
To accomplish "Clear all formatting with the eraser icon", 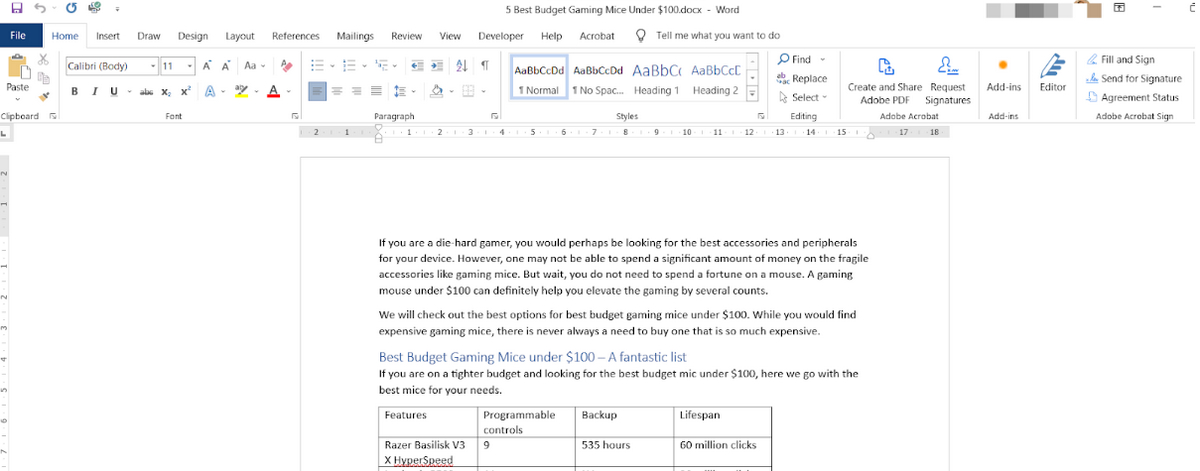I will coord(286,66).
